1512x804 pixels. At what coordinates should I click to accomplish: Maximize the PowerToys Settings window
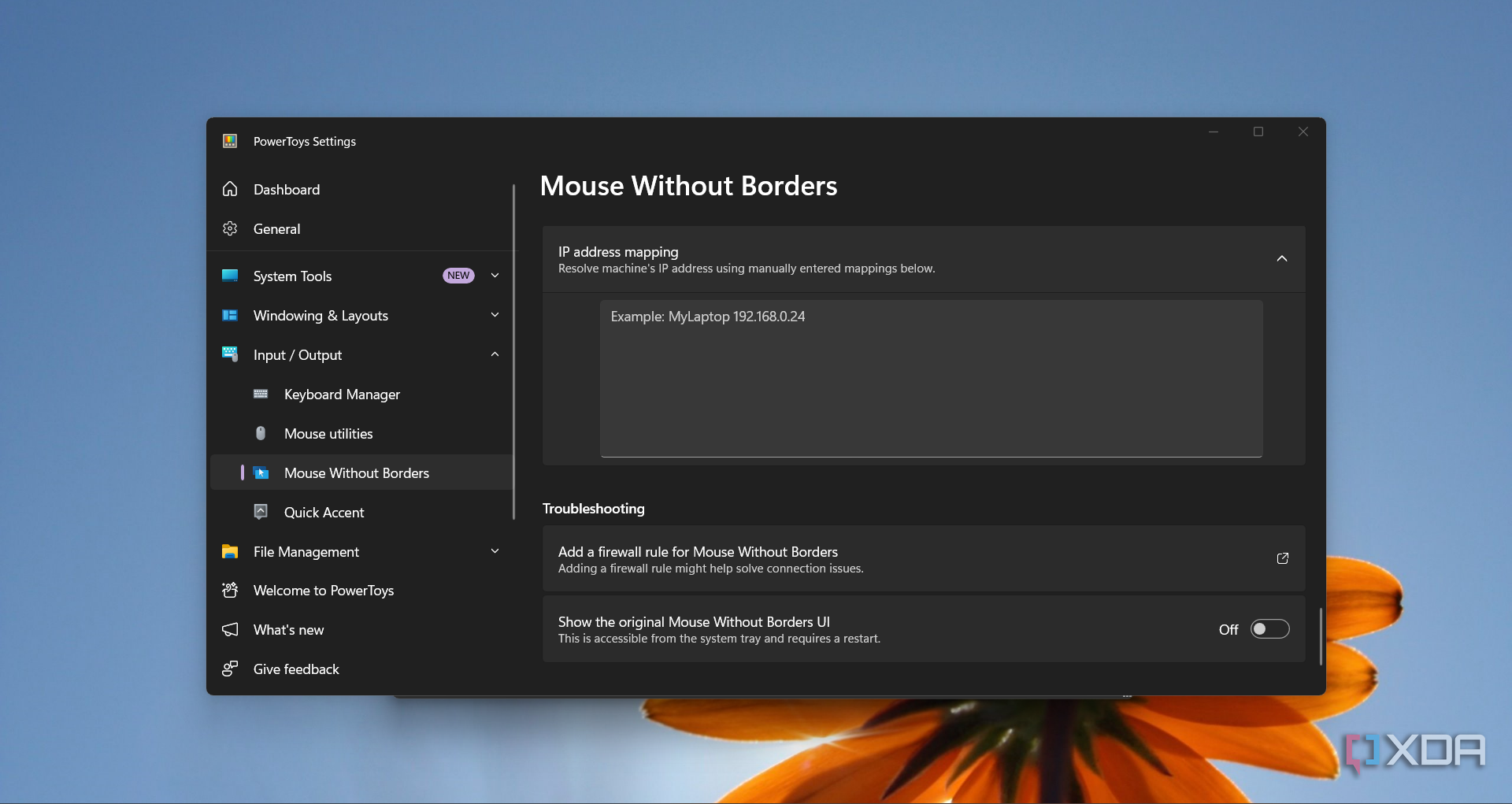pyautogui.click(x=1258, y=132)
